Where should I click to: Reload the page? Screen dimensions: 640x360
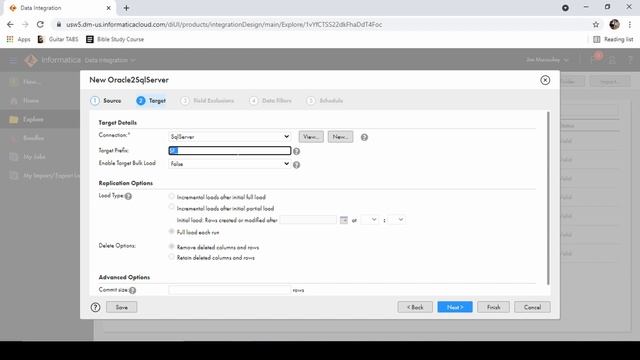(x=40, y=24)
